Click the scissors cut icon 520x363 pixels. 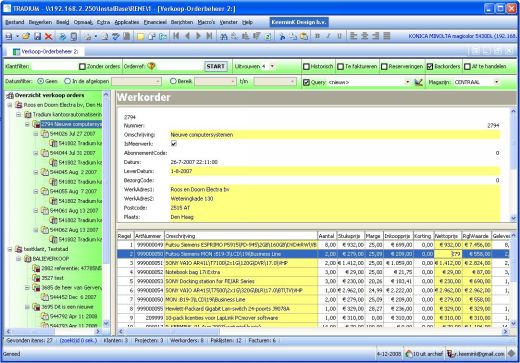(282, 36)
